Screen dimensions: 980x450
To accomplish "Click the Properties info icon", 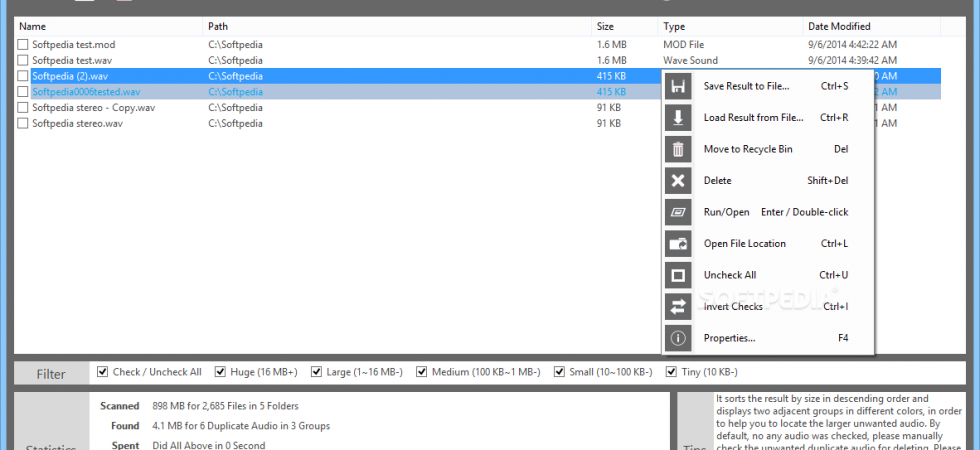I will [x=678, y=338].
